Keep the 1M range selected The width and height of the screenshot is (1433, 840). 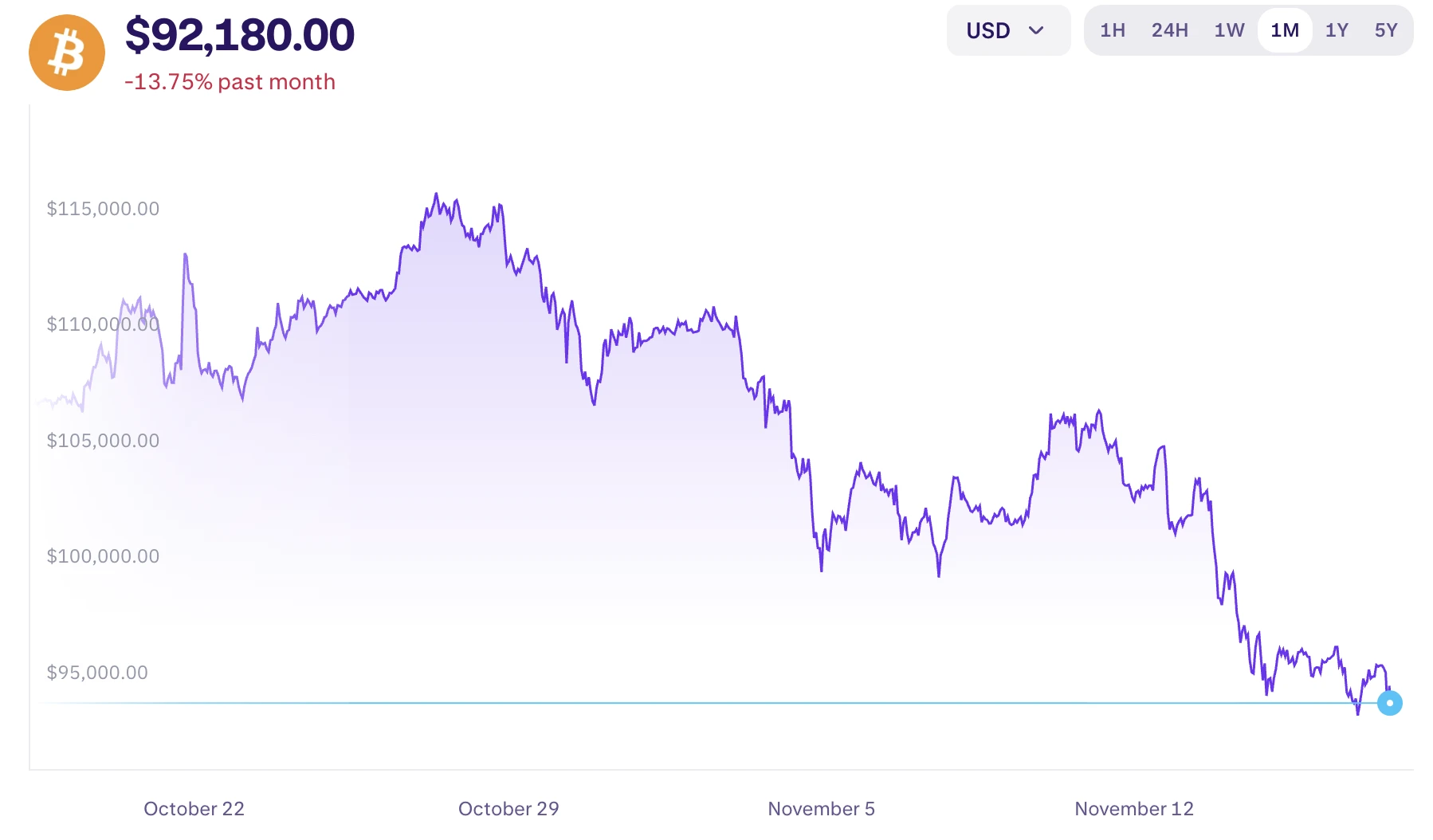click(x=1285, y=29)
